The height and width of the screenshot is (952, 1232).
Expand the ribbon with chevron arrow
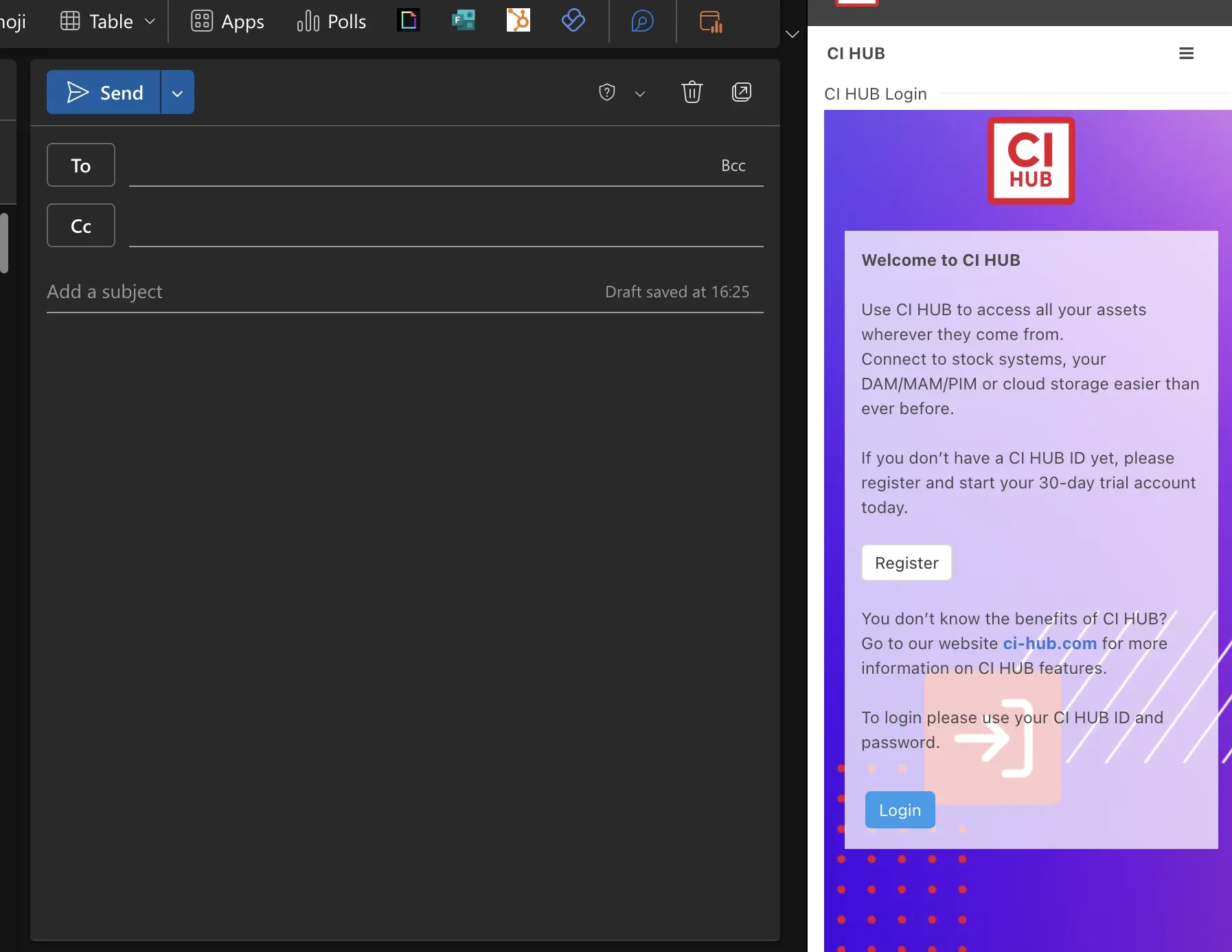pos(792,34)
